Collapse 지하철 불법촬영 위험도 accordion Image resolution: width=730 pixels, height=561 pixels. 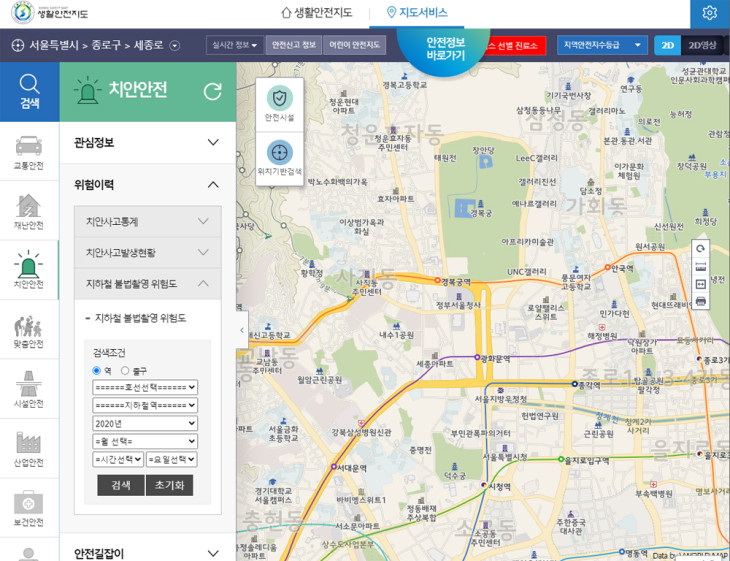(148, 284)
